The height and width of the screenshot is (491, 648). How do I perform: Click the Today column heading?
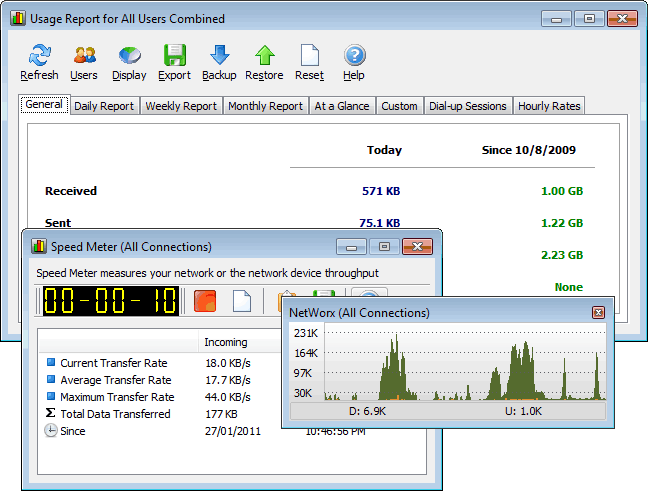coord(384,150)
